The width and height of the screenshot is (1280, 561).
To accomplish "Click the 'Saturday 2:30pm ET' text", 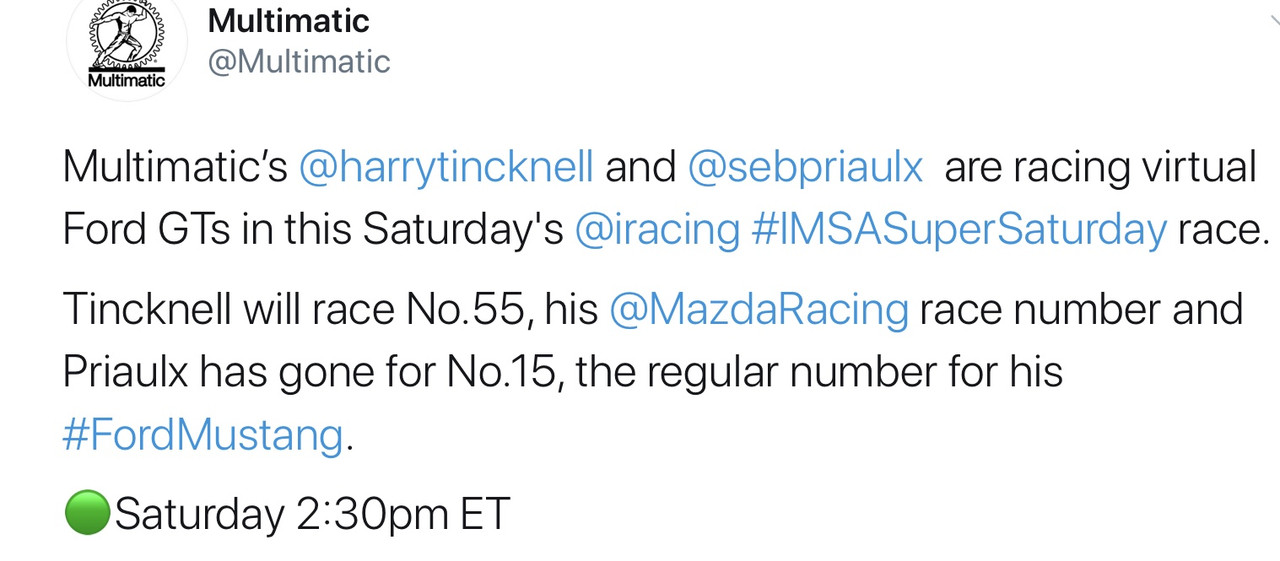I will (x=312, y=514).
